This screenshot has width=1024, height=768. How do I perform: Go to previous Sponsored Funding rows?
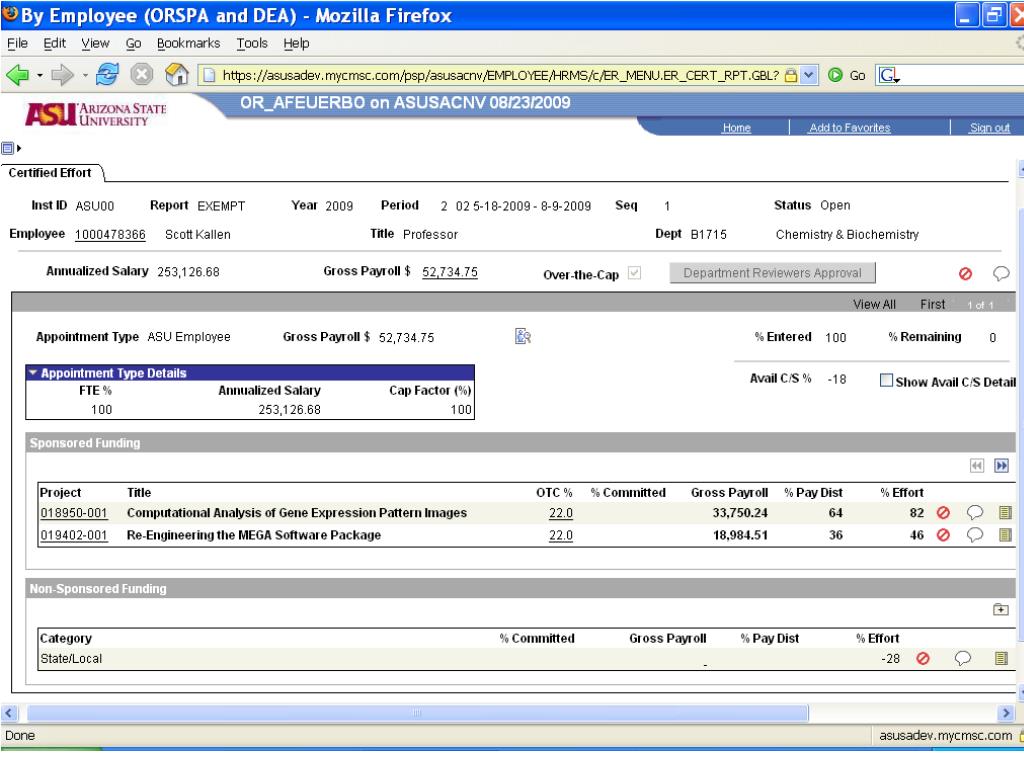point(976,466)
